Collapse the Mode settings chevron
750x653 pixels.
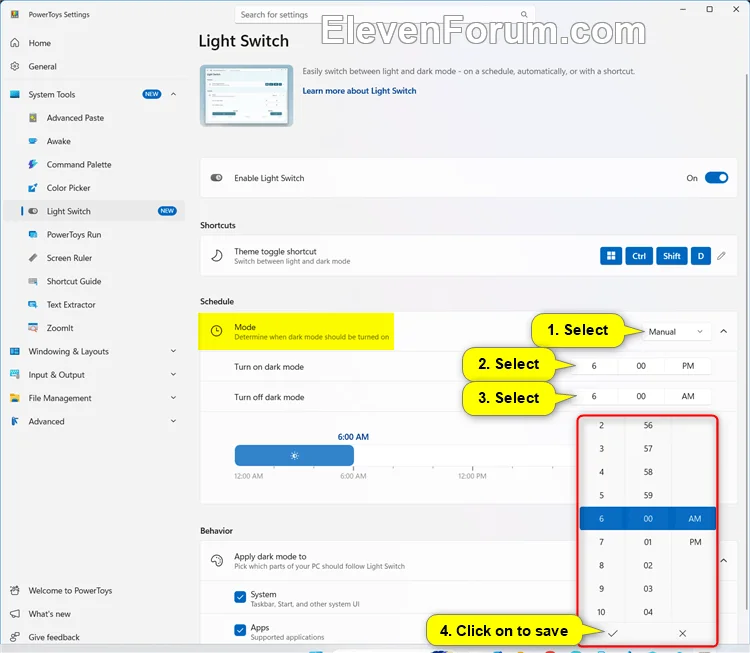[x=724, y=331]
